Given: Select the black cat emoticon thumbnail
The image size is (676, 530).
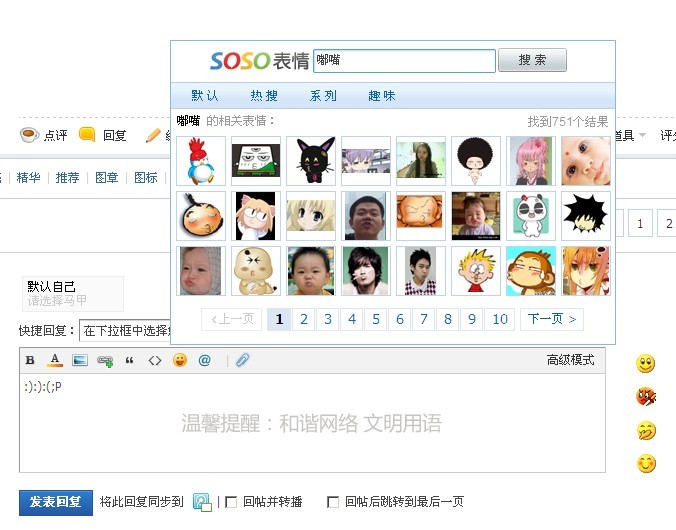Looking at the screenshot, I should click(311, 161).
